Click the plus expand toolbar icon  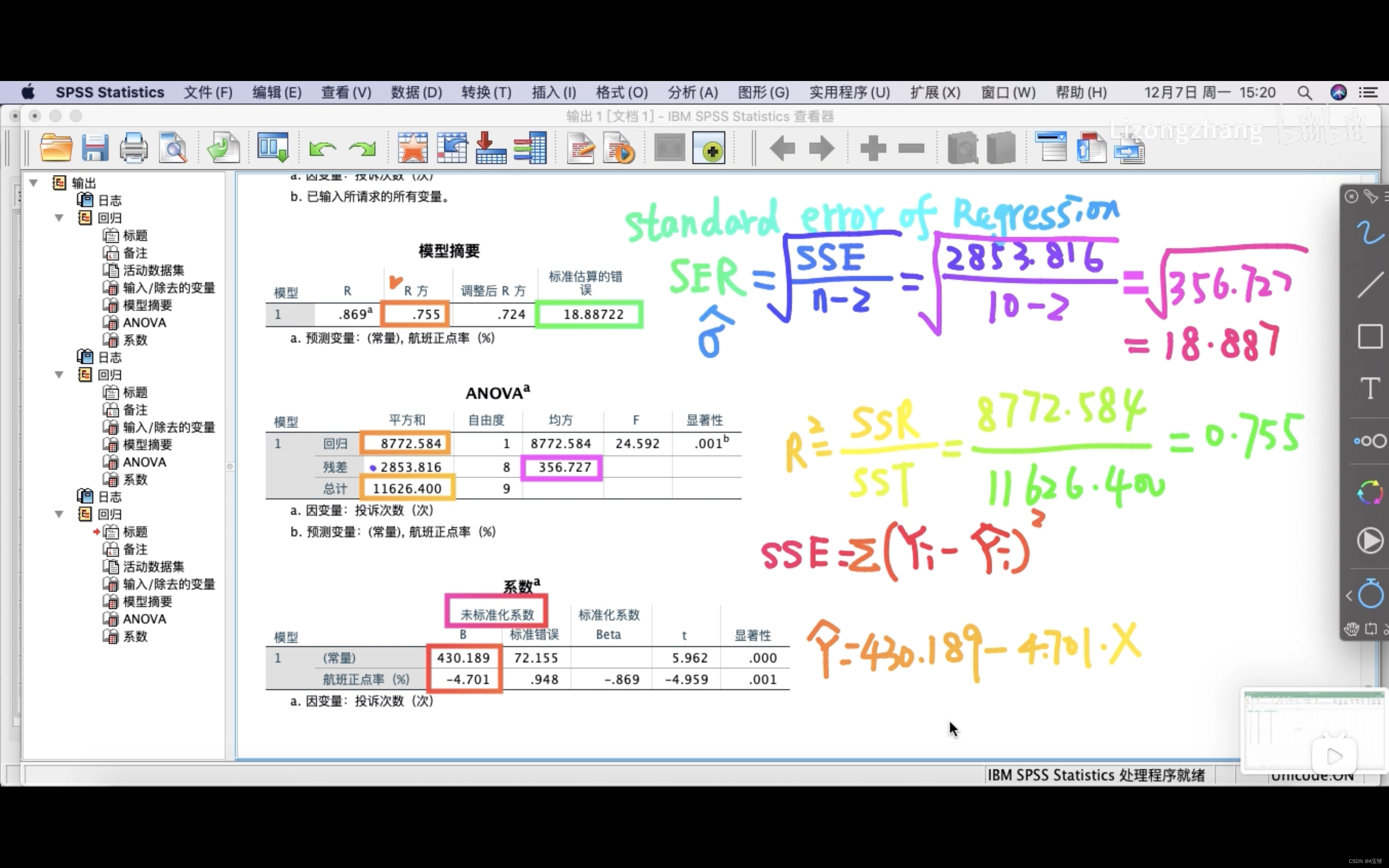point(873,148)
